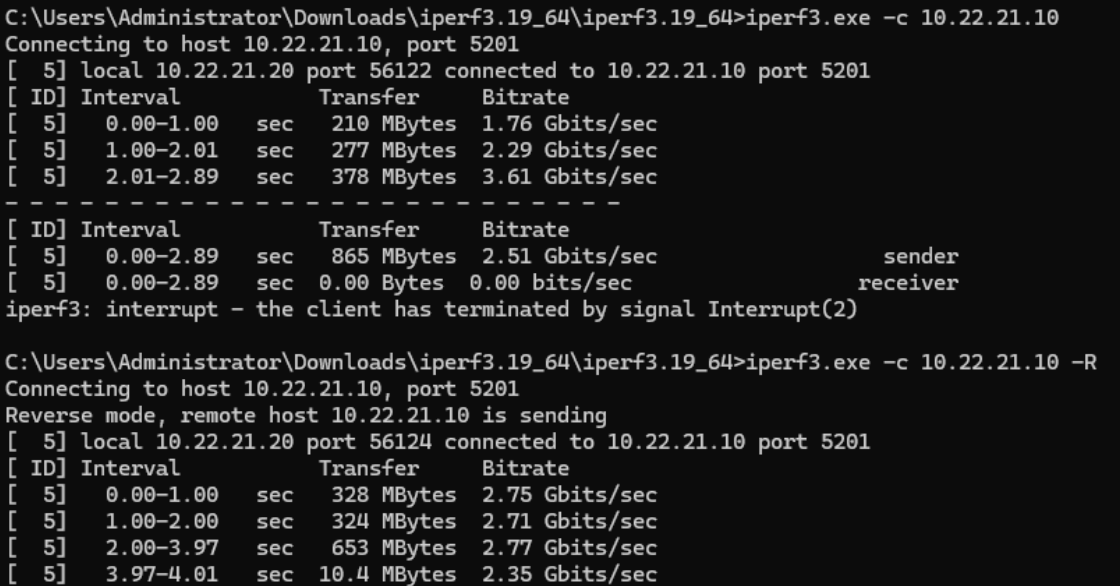
Task: Click the word receiver in the summary
Action: [907, 283]
